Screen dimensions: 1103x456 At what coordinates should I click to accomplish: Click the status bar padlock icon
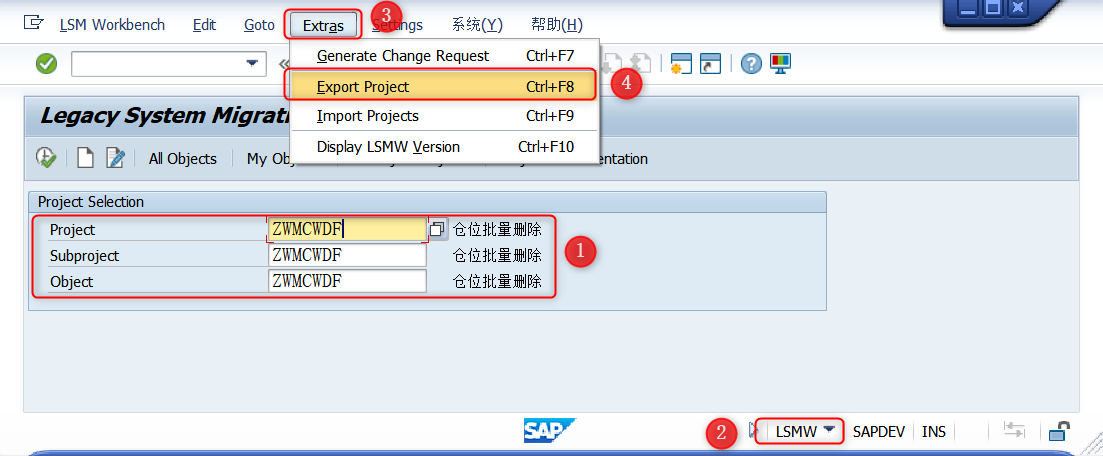click(x=1059, y=430)
